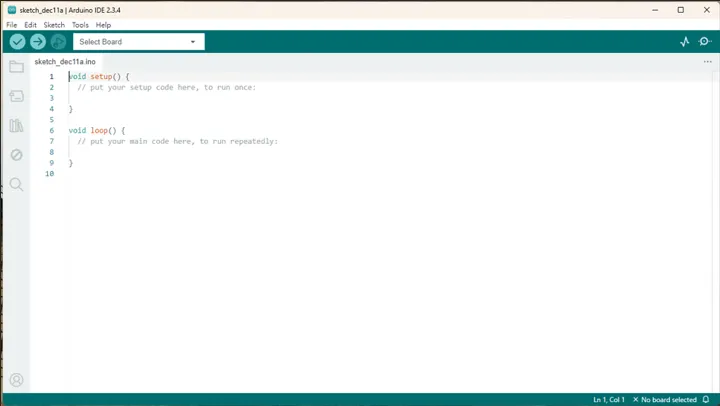Open the Serial Monitor
The width and height of the screenshot is (720, 406).
coord(704,42)
